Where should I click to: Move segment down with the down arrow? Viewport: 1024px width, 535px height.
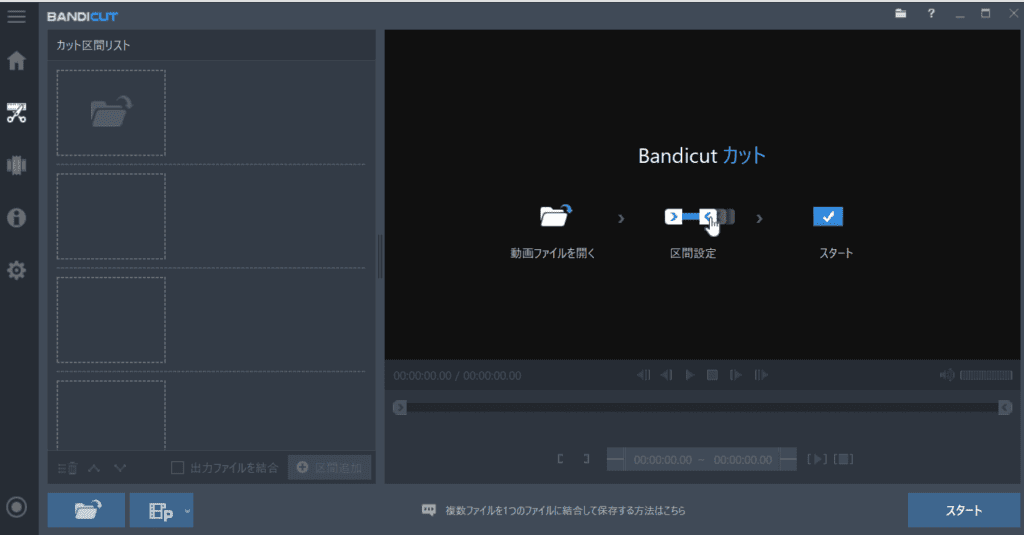[x=120, y=468]
